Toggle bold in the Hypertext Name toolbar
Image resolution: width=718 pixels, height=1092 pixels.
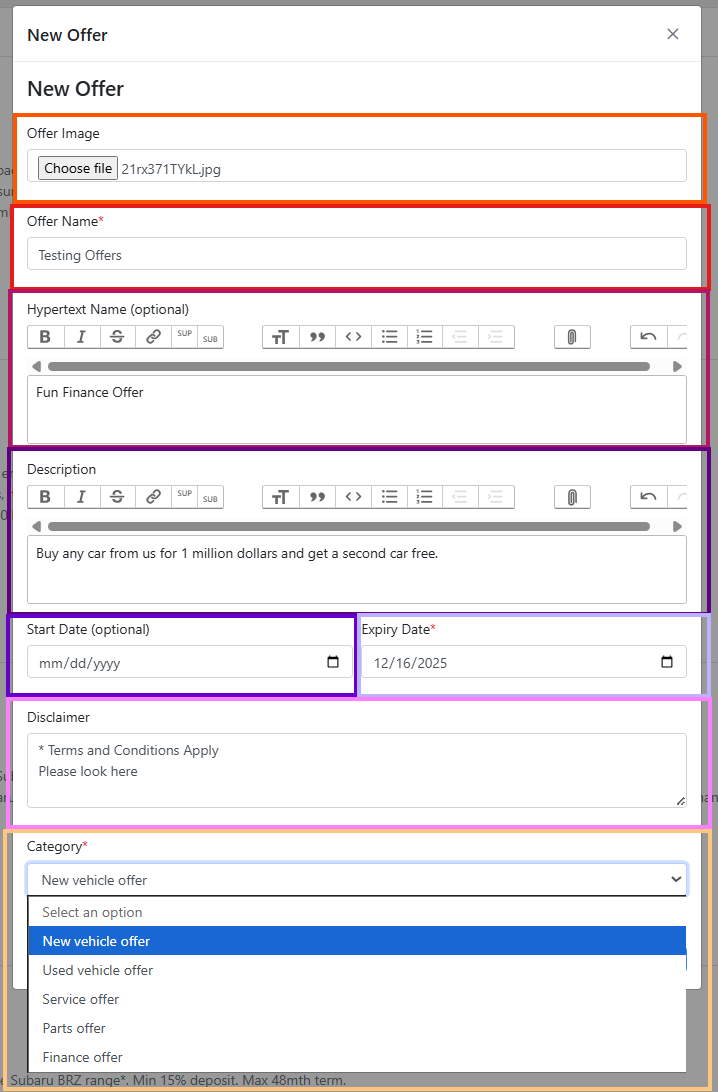point(45,337)
